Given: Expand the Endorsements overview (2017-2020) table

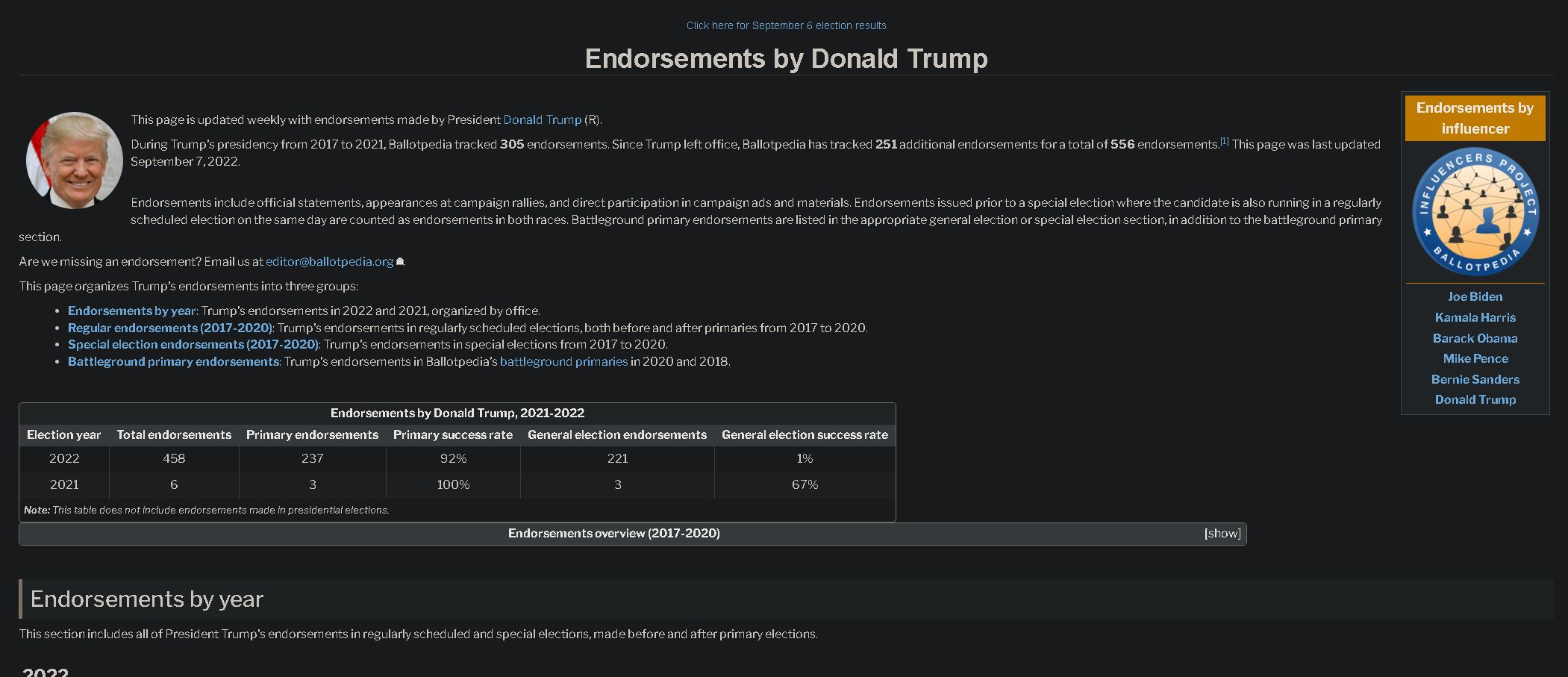Looking at the screenshot, I should pyautogui.click(x=1222, y=534).
